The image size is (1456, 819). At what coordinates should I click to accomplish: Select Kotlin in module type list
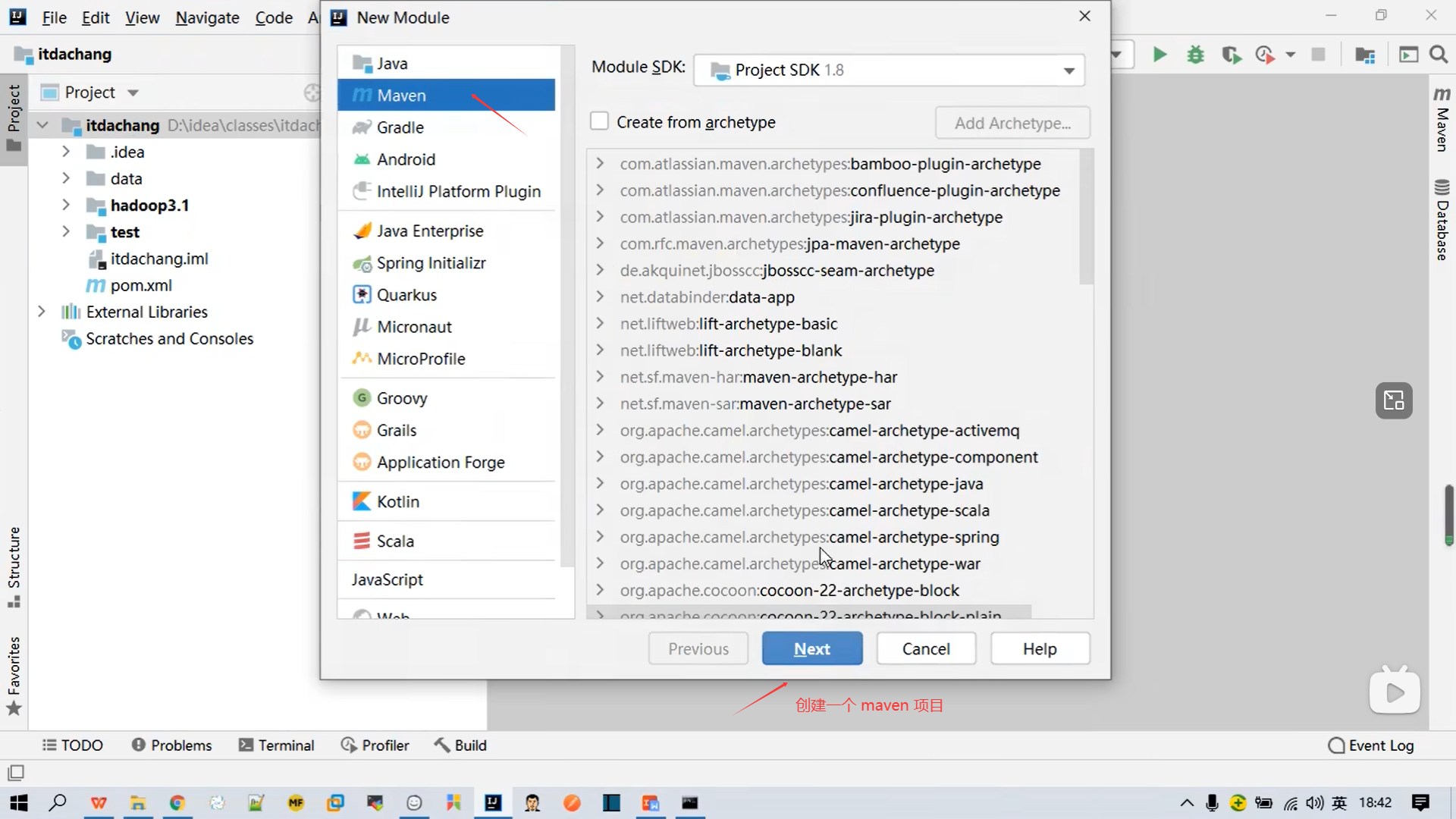click(397, 501)
